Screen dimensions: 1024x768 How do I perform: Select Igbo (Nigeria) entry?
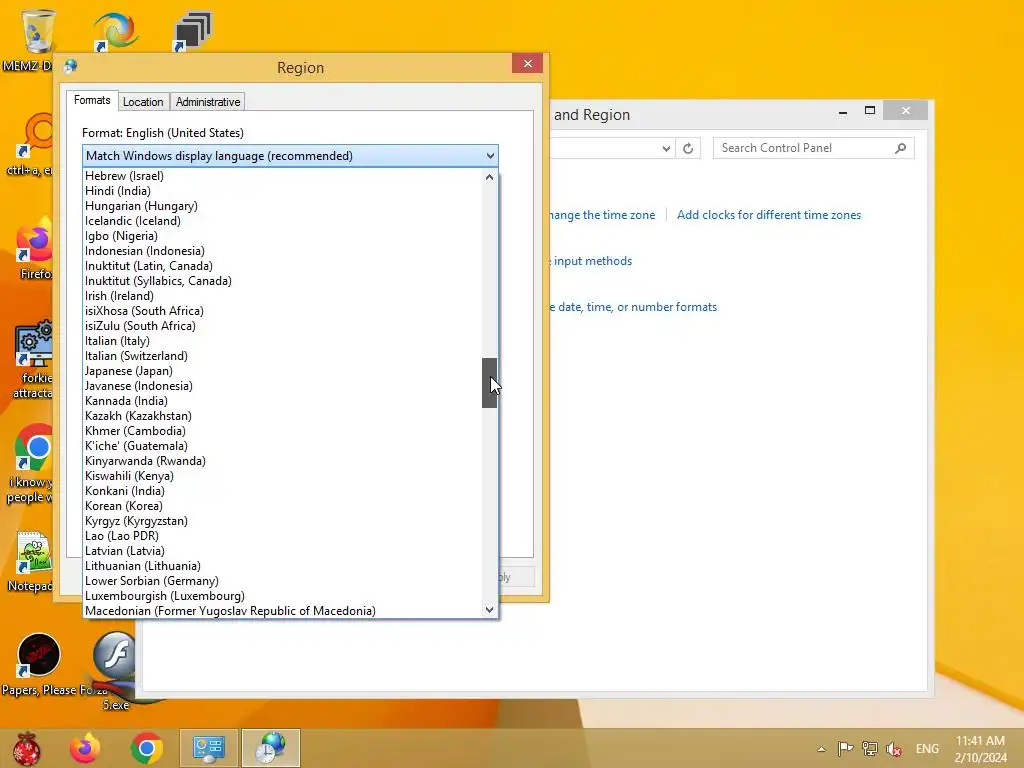click(x=282, y=236)
